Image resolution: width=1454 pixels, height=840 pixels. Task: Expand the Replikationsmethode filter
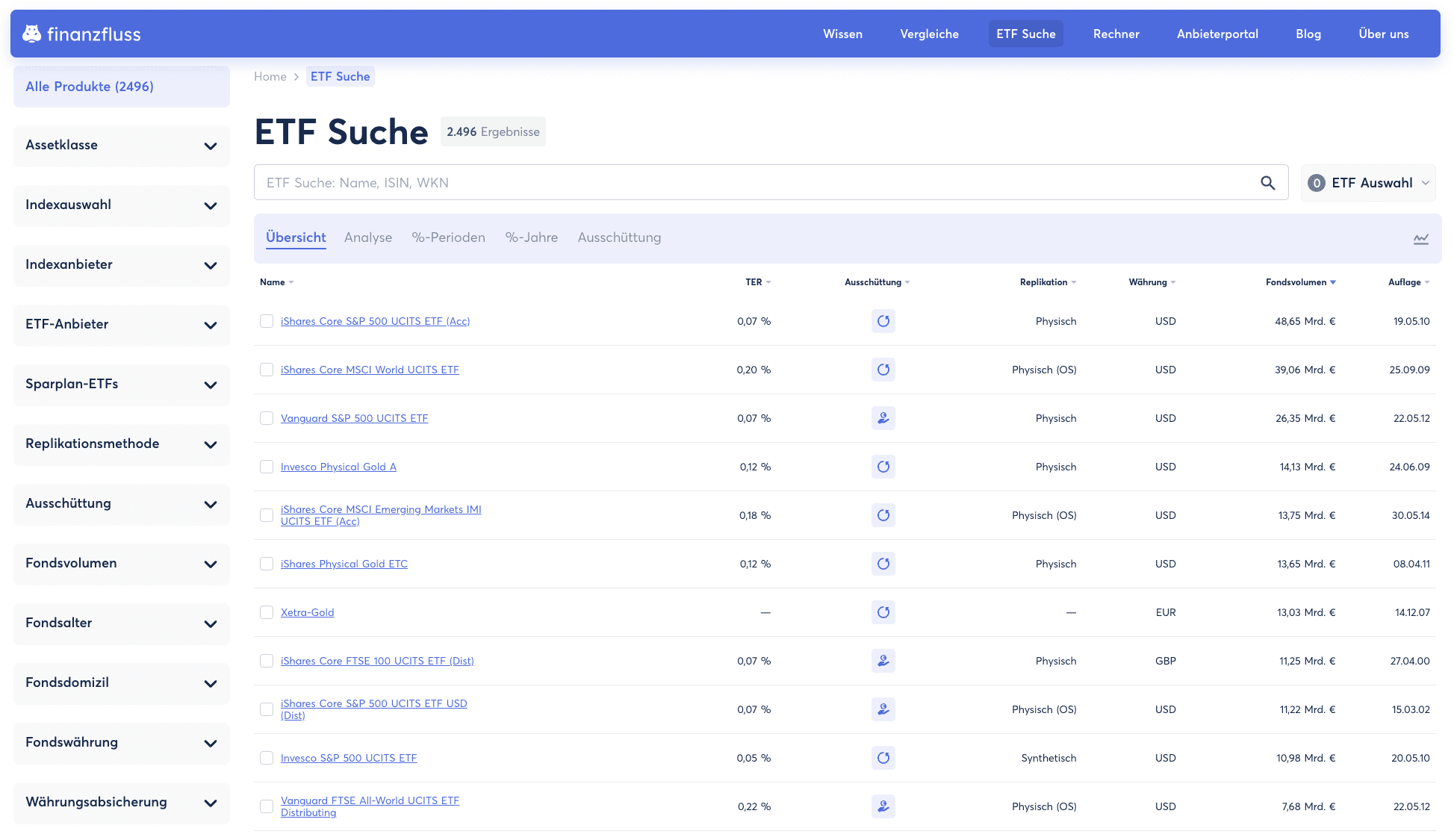(x=121, y=444)
